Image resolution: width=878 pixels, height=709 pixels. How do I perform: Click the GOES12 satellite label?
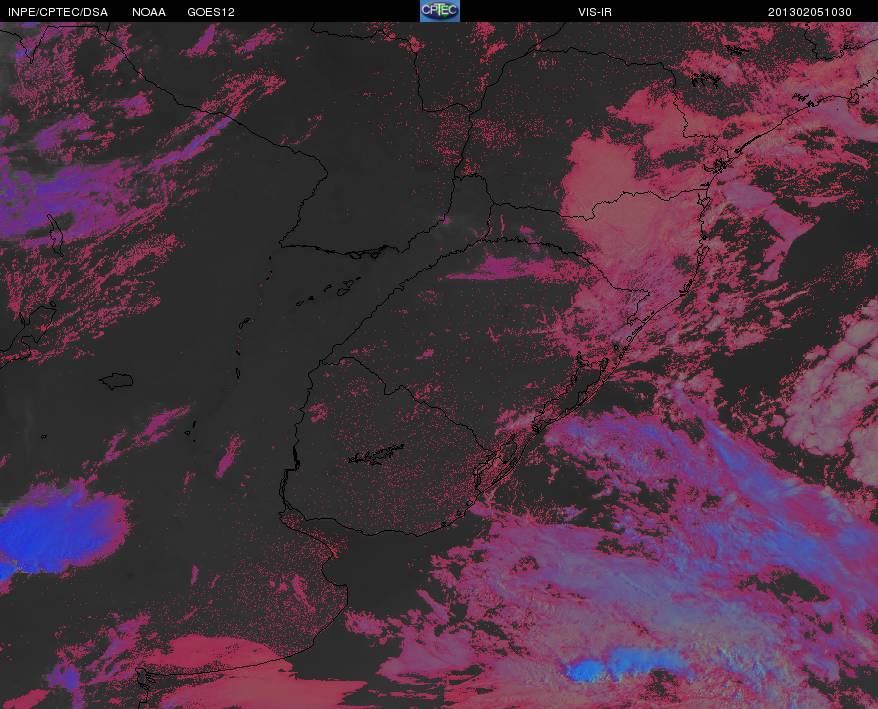tap(211, 12)
